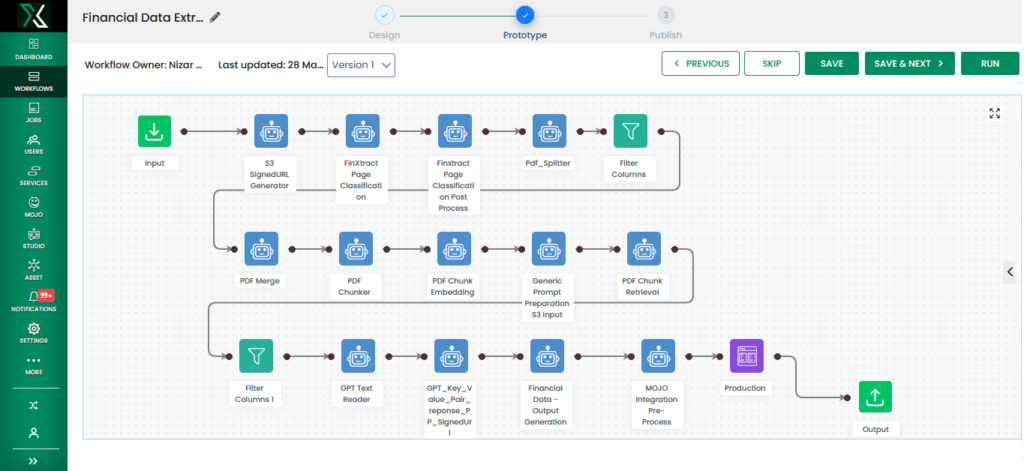Go to the Prototype step
Image resolution: width=1024 pixels, height=471 pixels.
pos(524,23)
